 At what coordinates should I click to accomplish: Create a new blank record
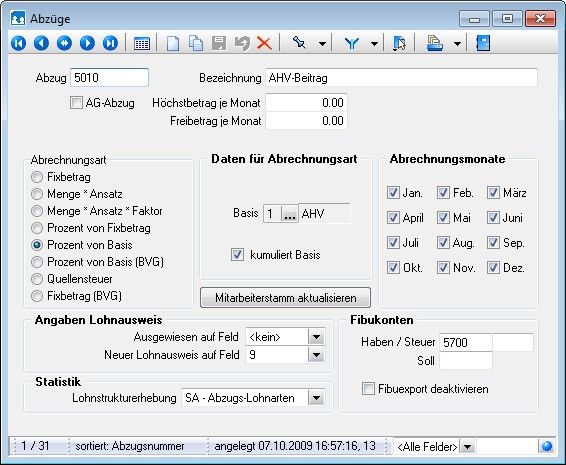[173, 44]
